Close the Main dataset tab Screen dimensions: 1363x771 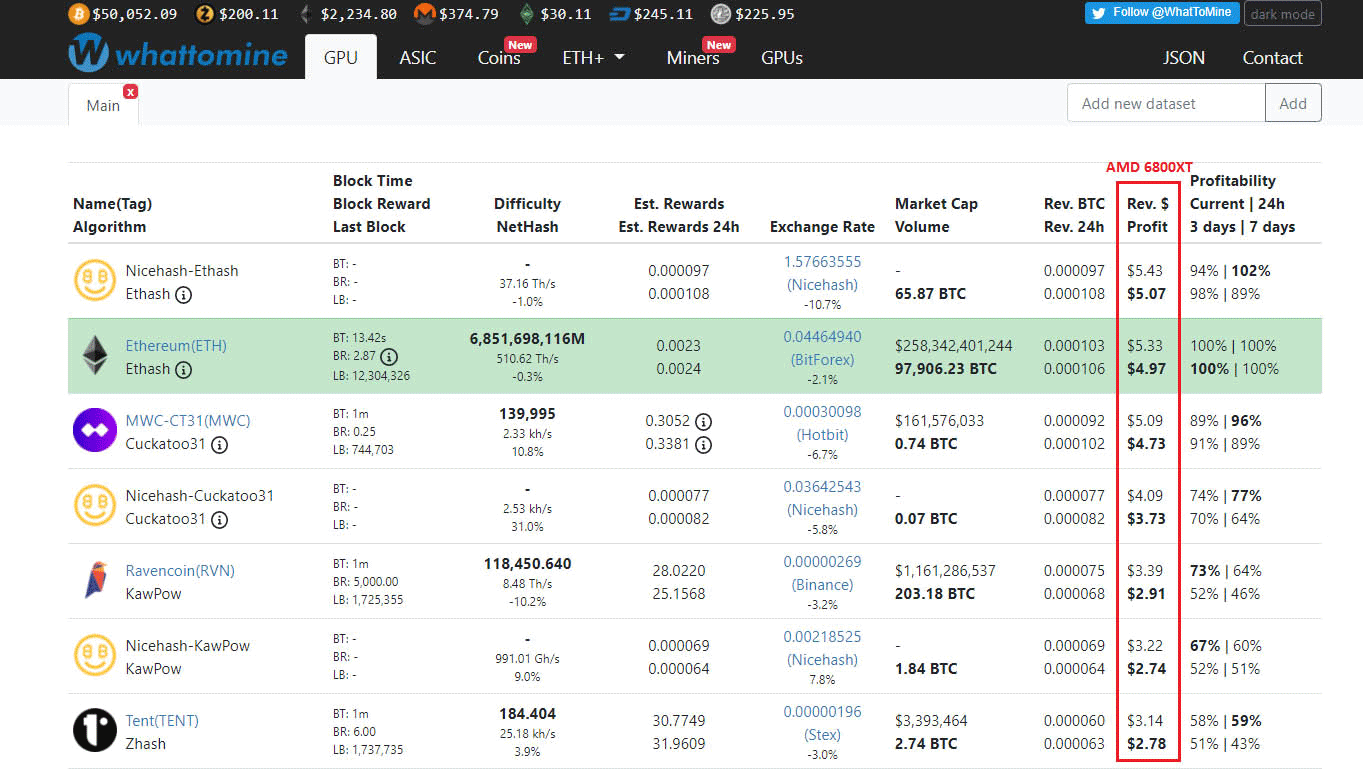tap(130, 91)
